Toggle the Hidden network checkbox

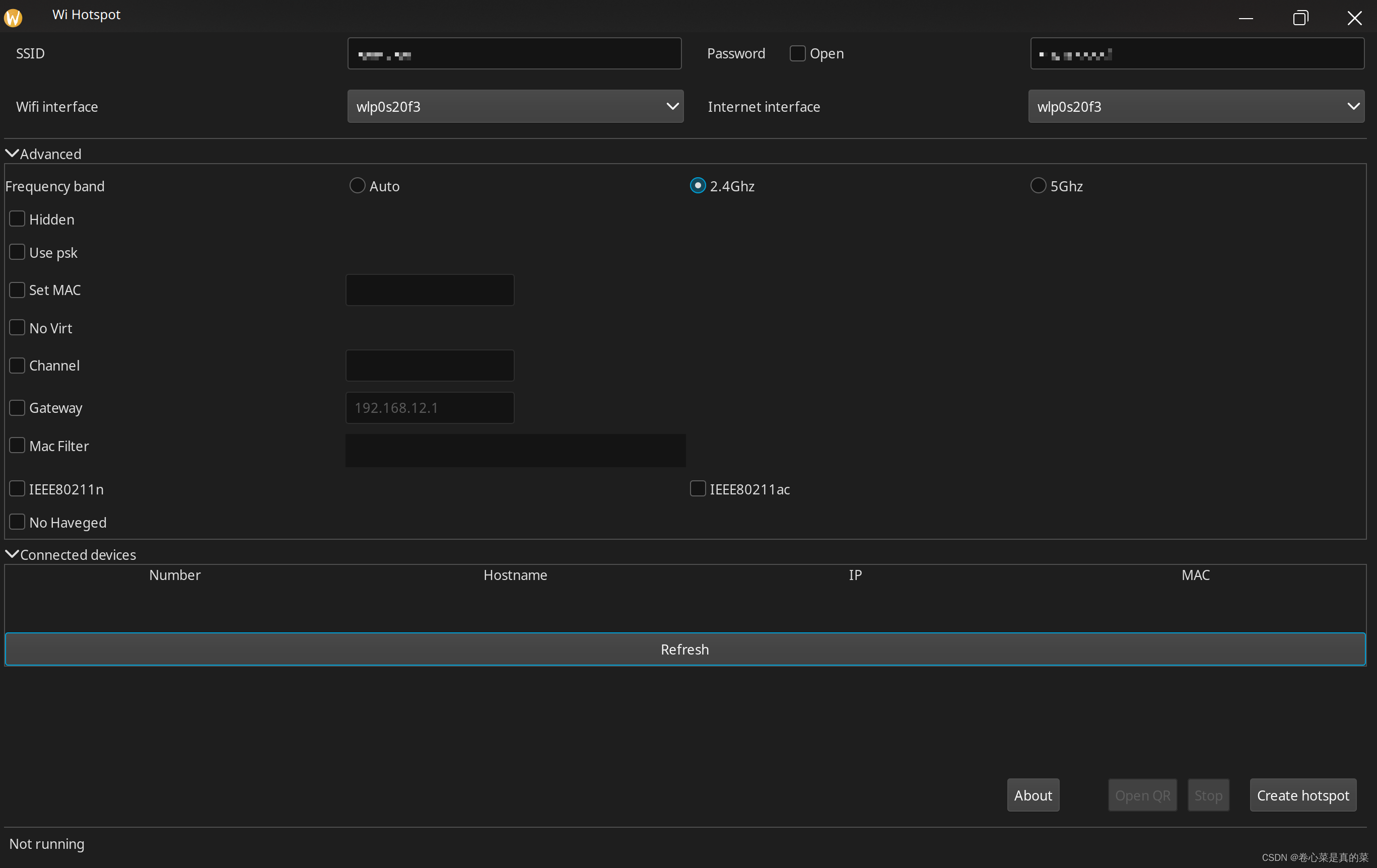pyautogui.click(x=17, y=218)
